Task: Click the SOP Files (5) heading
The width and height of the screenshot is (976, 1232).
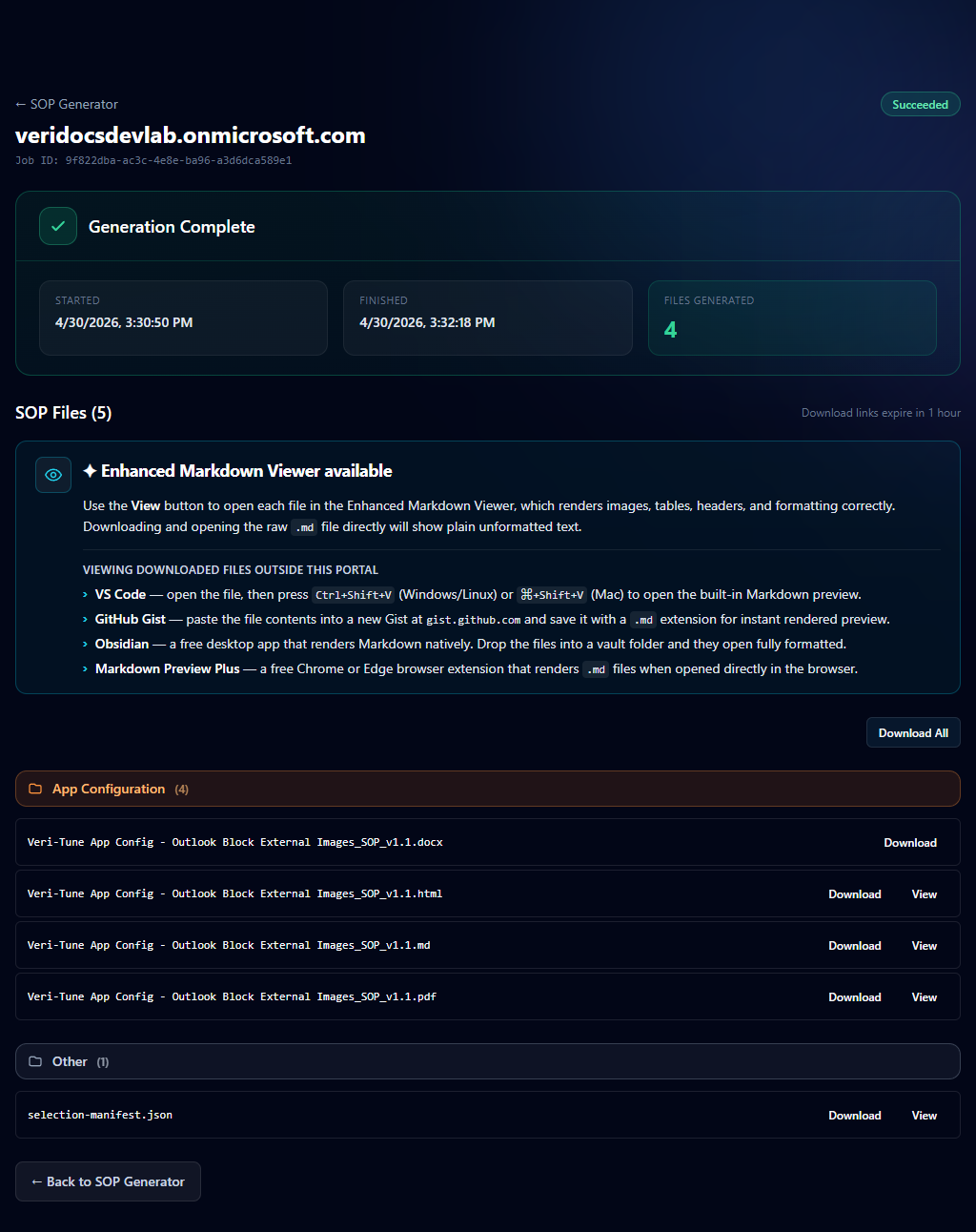Action: coord(63,413)
